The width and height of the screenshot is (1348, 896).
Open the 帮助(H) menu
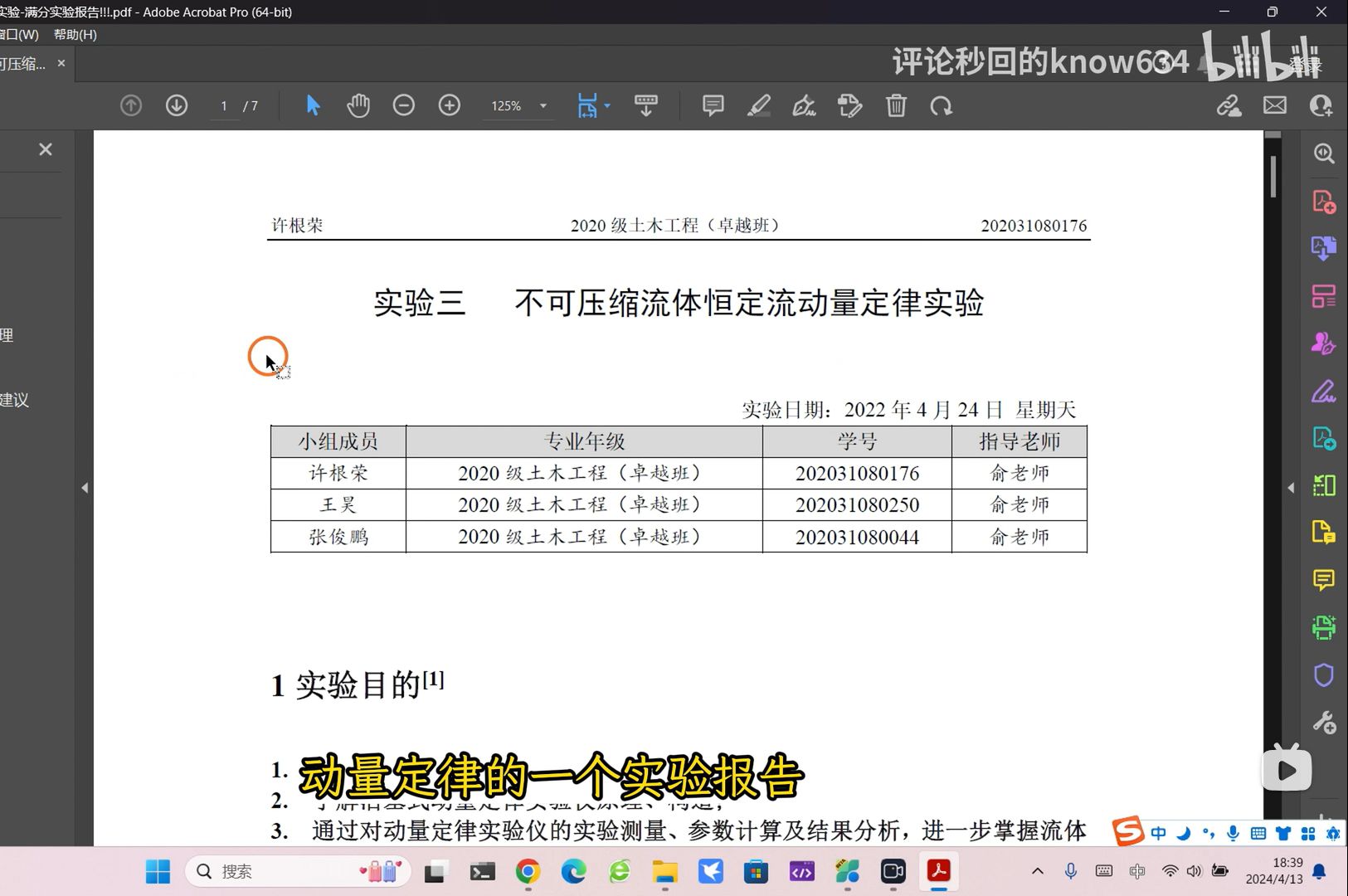click(75, 34)
